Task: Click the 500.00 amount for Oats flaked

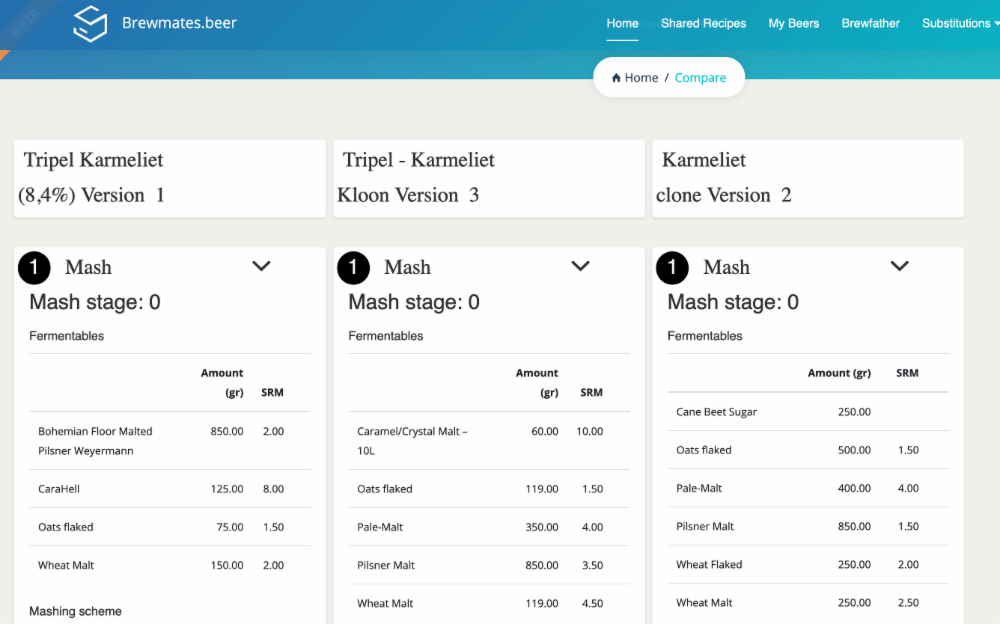Action: tap(854, 450)
